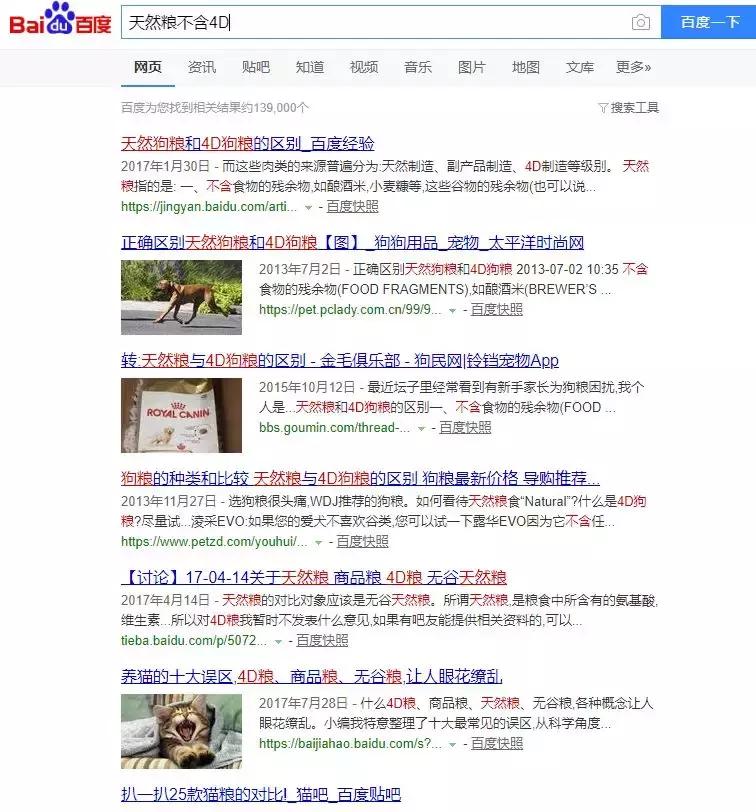Screen dimensions: 756x812
Task: Expand dropdown arrow beside baijiahao.baidu.com URL
Action: pos(452,745)
